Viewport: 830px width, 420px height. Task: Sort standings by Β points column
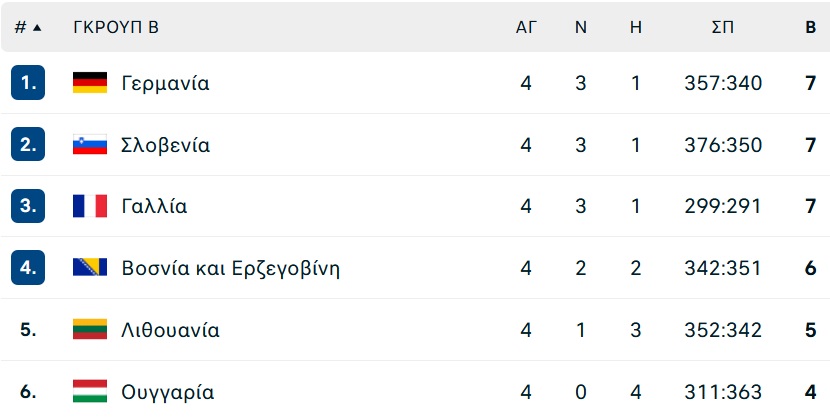point(810,28)
